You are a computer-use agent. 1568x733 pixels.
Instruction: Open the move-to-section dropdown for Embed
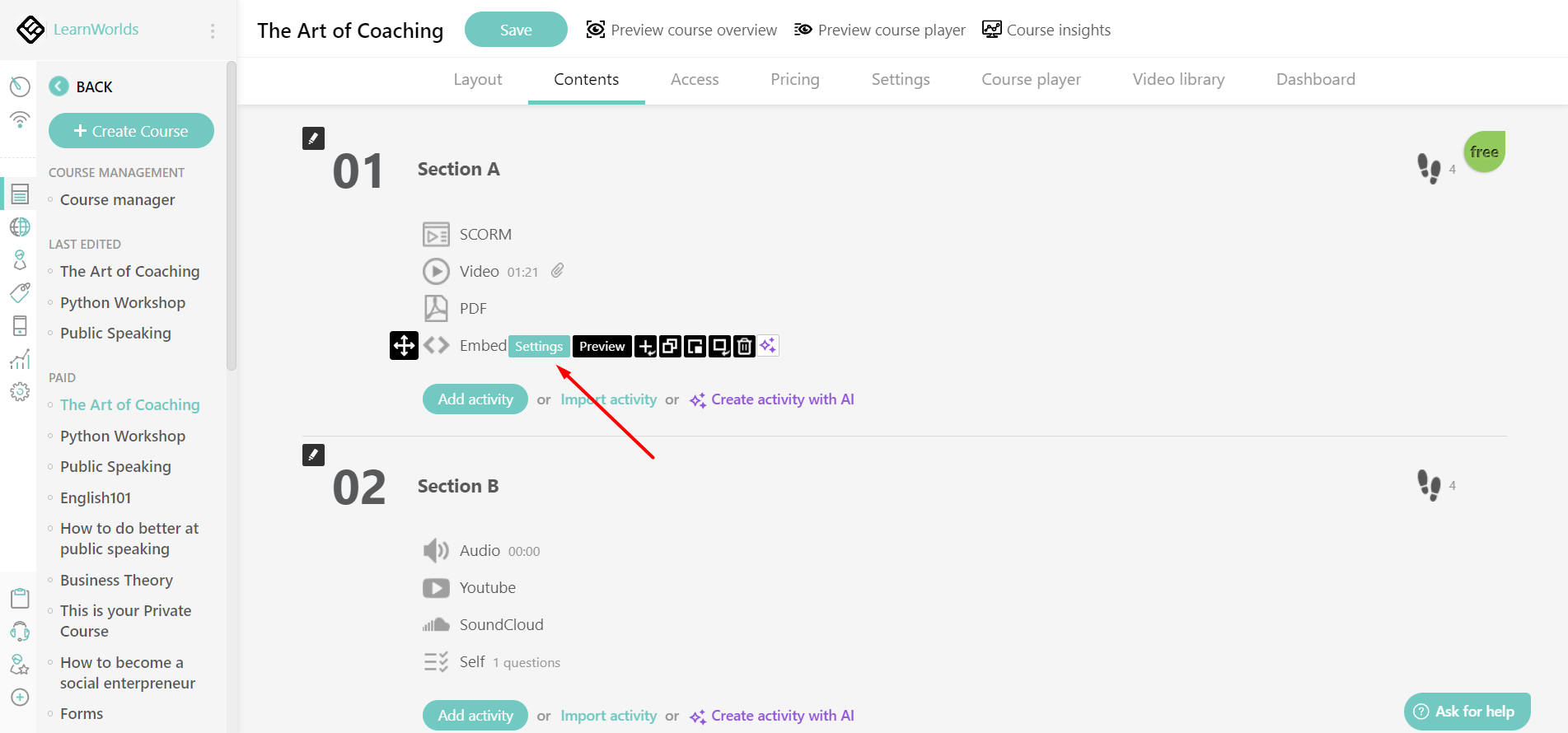(x=719, y=346)
